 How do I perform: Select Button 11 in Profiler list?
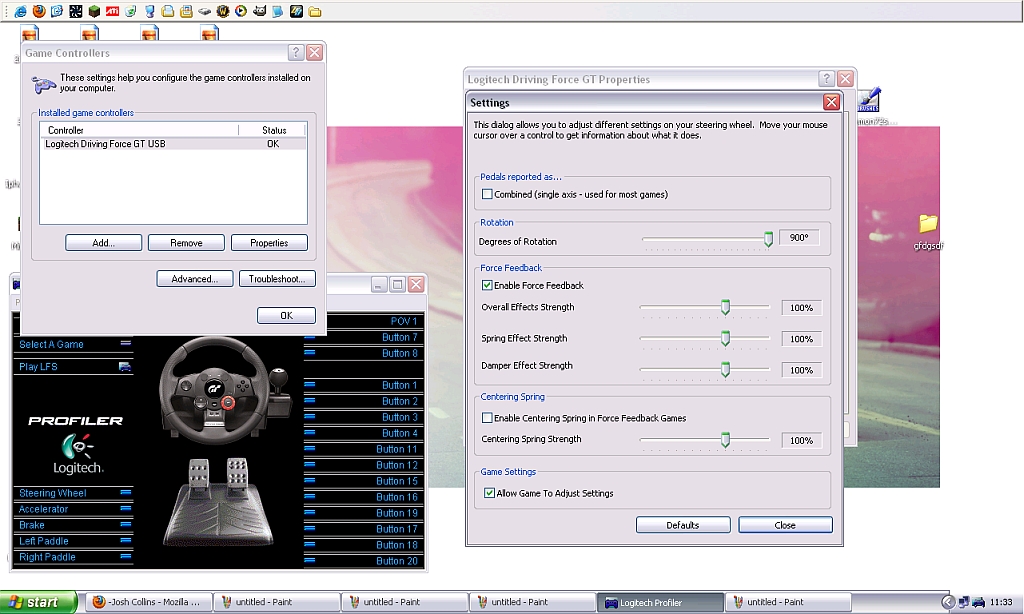364,449
